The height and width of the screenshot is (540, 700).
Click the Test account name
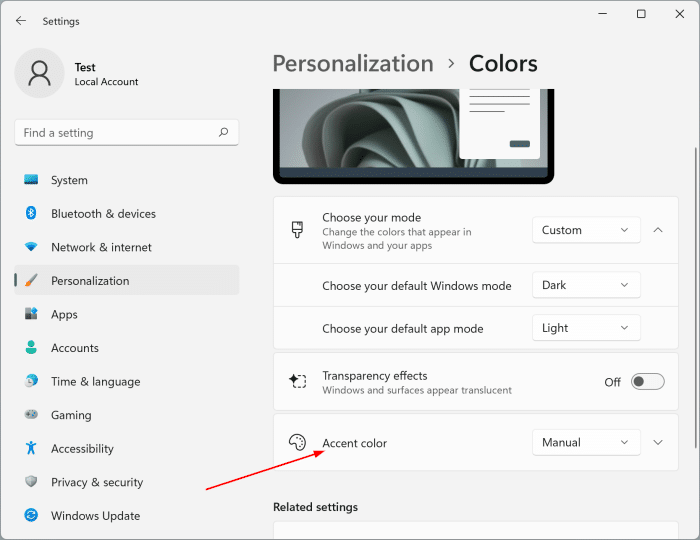85,67
